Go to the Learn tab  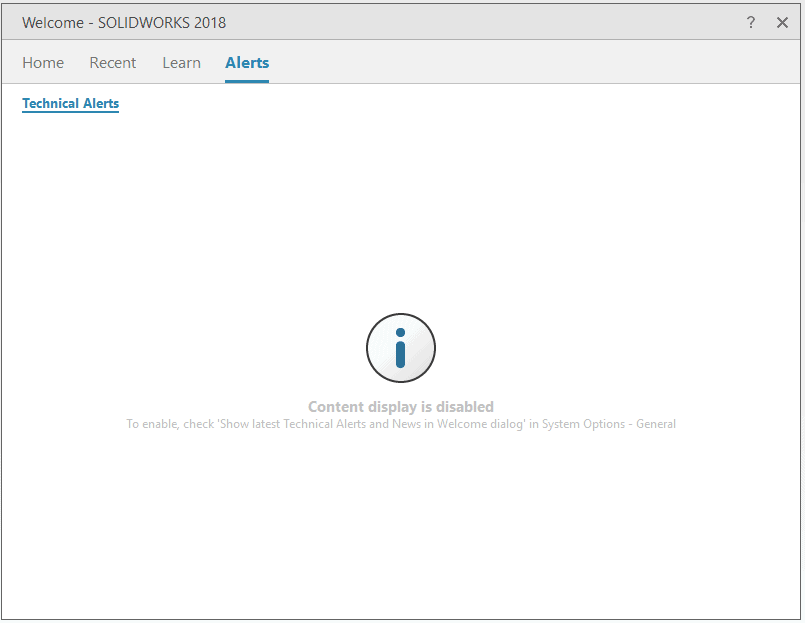(x=181, y=63)
